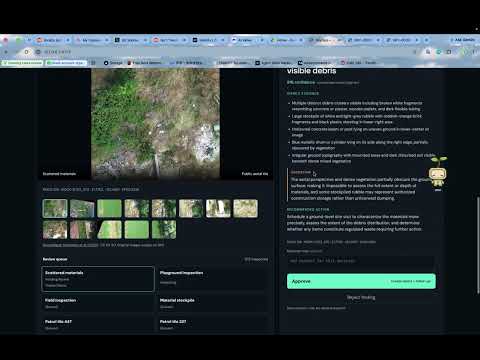Image resolution: width=480 pixels, height=360 pixels.
Task: Open a new browser tab with plus button
Action: point(427,40)
